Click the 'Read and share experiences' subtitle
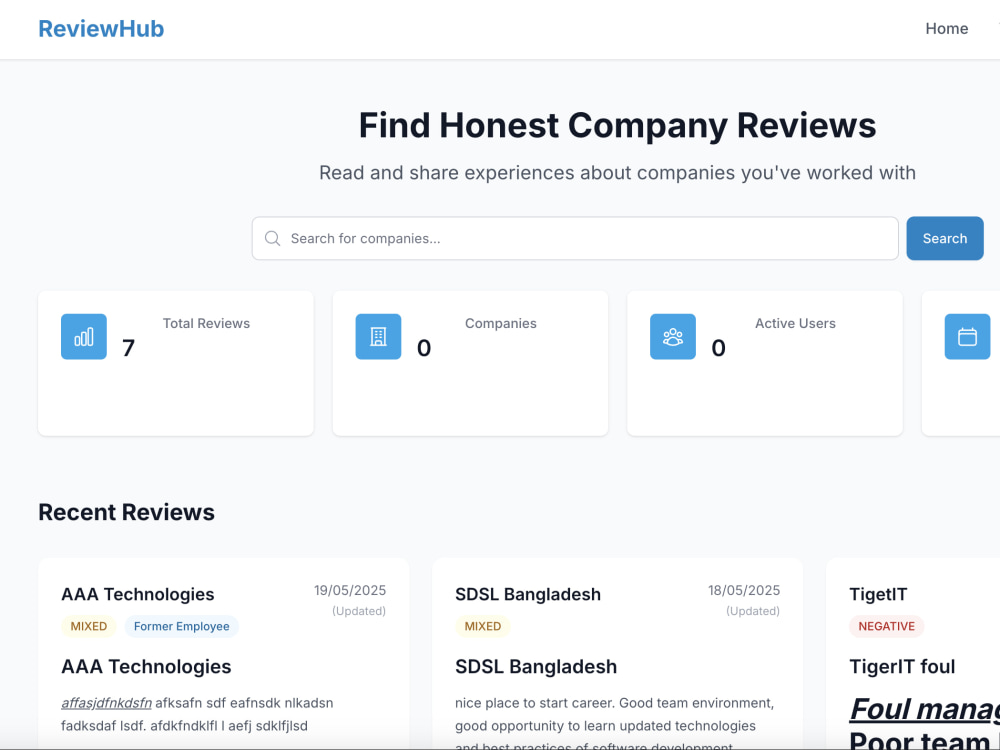Viewport: 1000px width, 750px height. pyautogui.click(x=617, y=173)
